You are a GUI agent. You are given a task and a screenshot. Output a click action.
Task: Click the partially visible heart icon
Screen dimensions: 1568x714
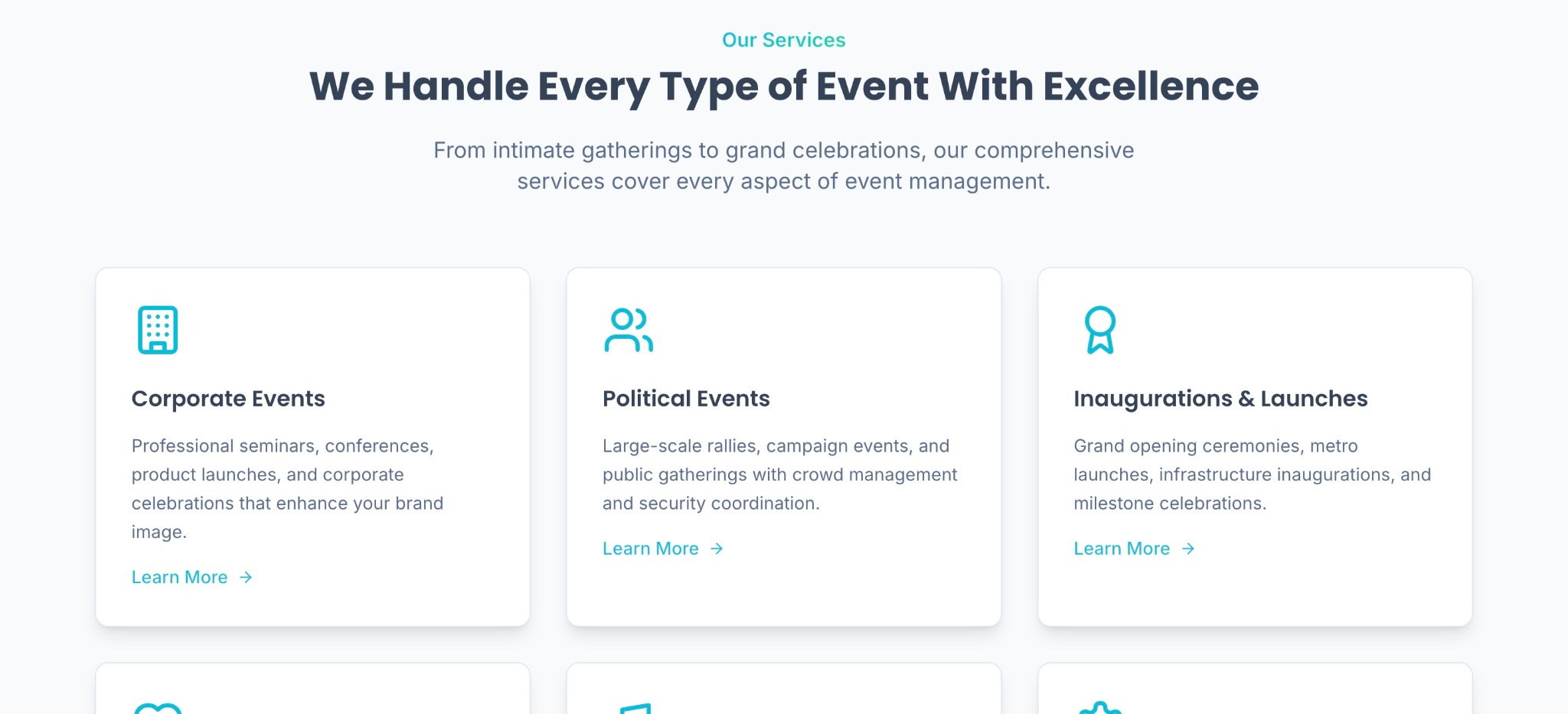coord(158,708)
